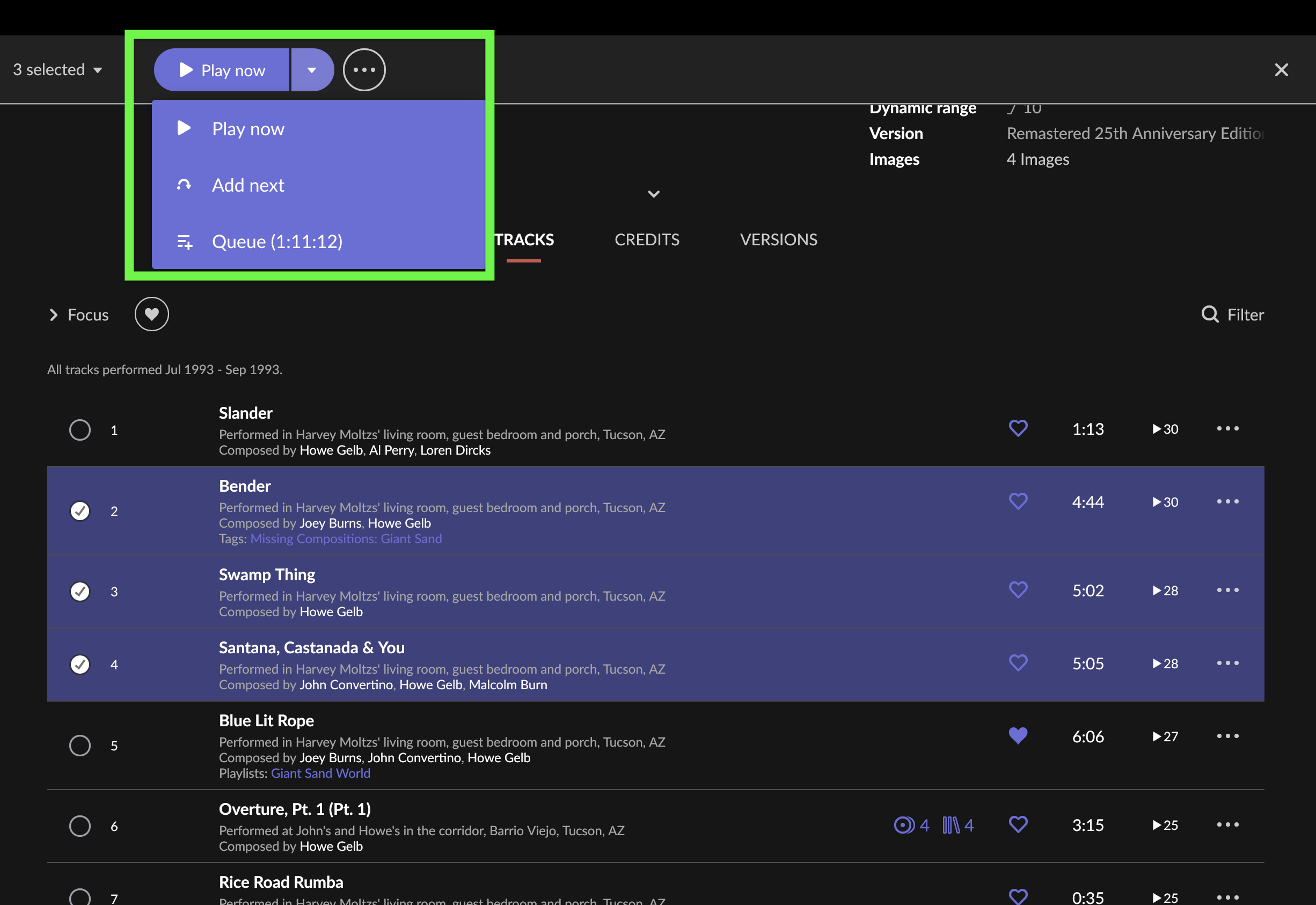Collapse the Play now dropdown arrow
This screenshot has height=905, width=1316.
312,70
